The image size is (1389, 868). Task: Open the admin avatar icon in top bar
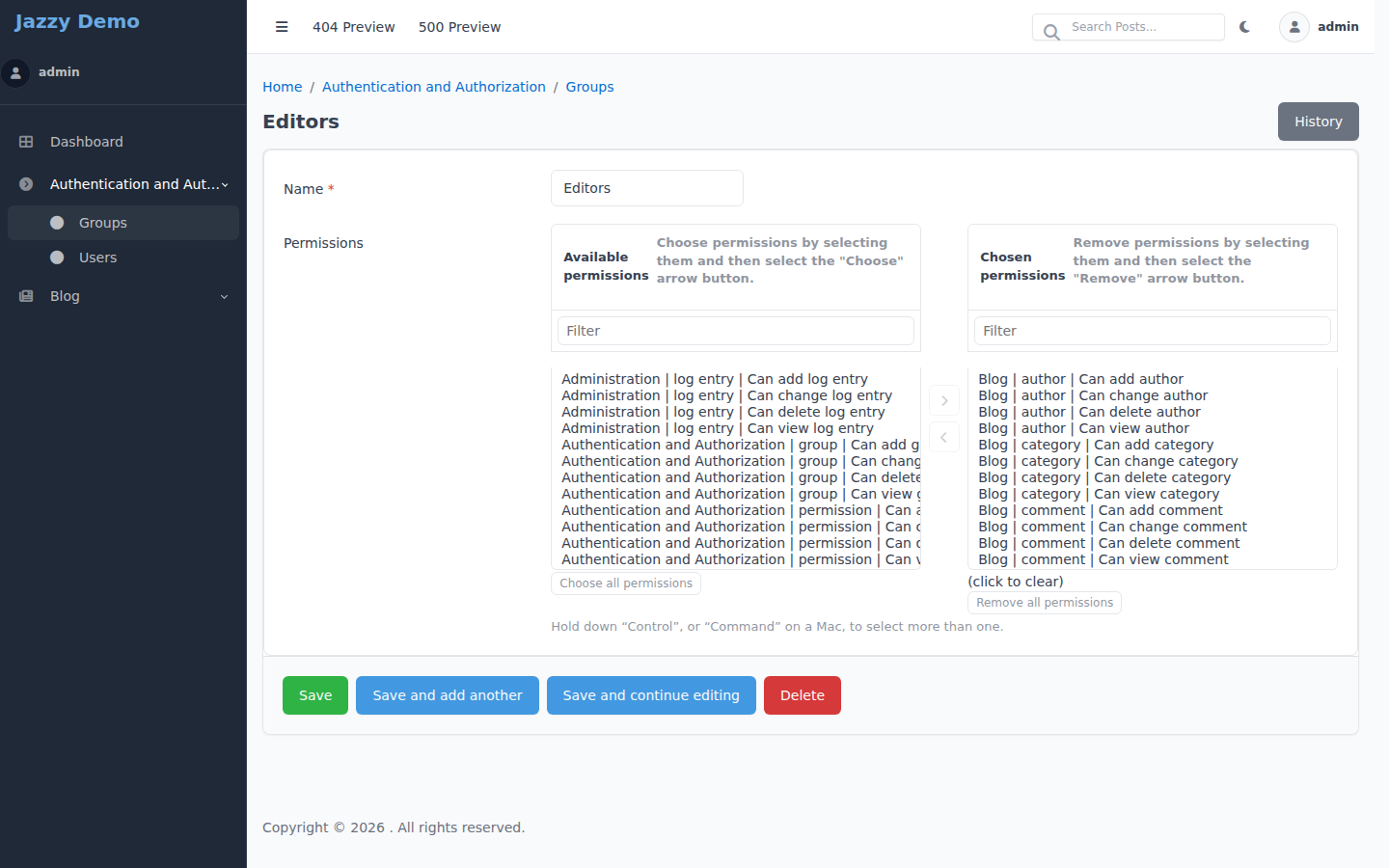pos(1294,27)
